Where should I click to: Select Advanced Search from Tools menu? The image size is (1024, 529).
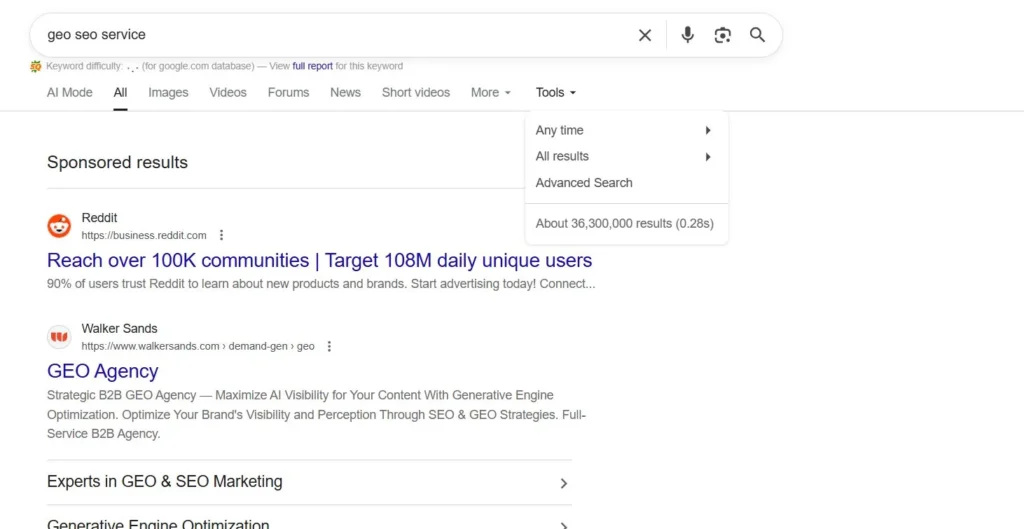(584, 183)
